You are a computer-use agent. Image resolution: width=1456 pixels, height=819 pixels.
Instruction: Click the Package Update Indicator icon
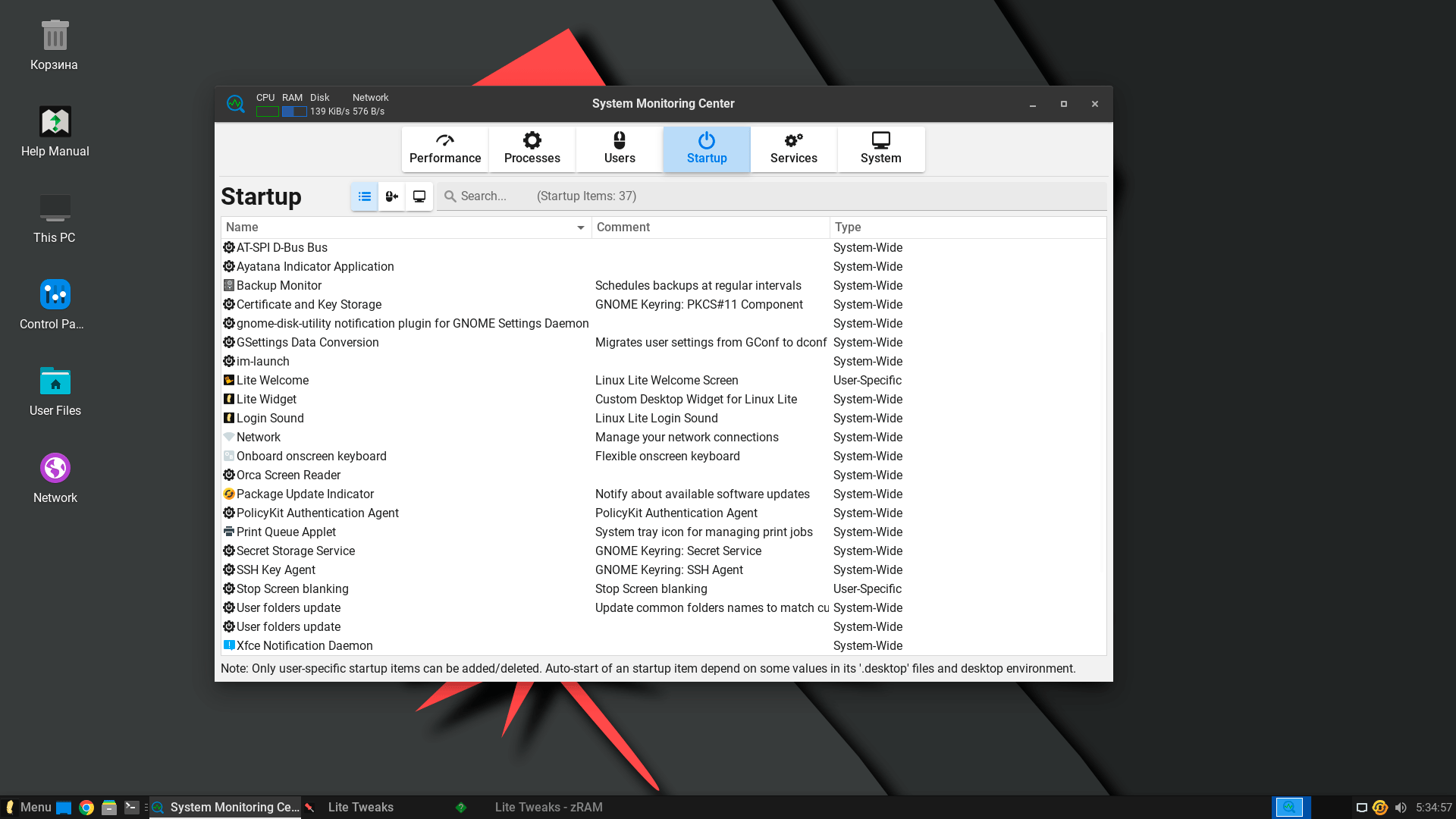click(x=228, y=494)
